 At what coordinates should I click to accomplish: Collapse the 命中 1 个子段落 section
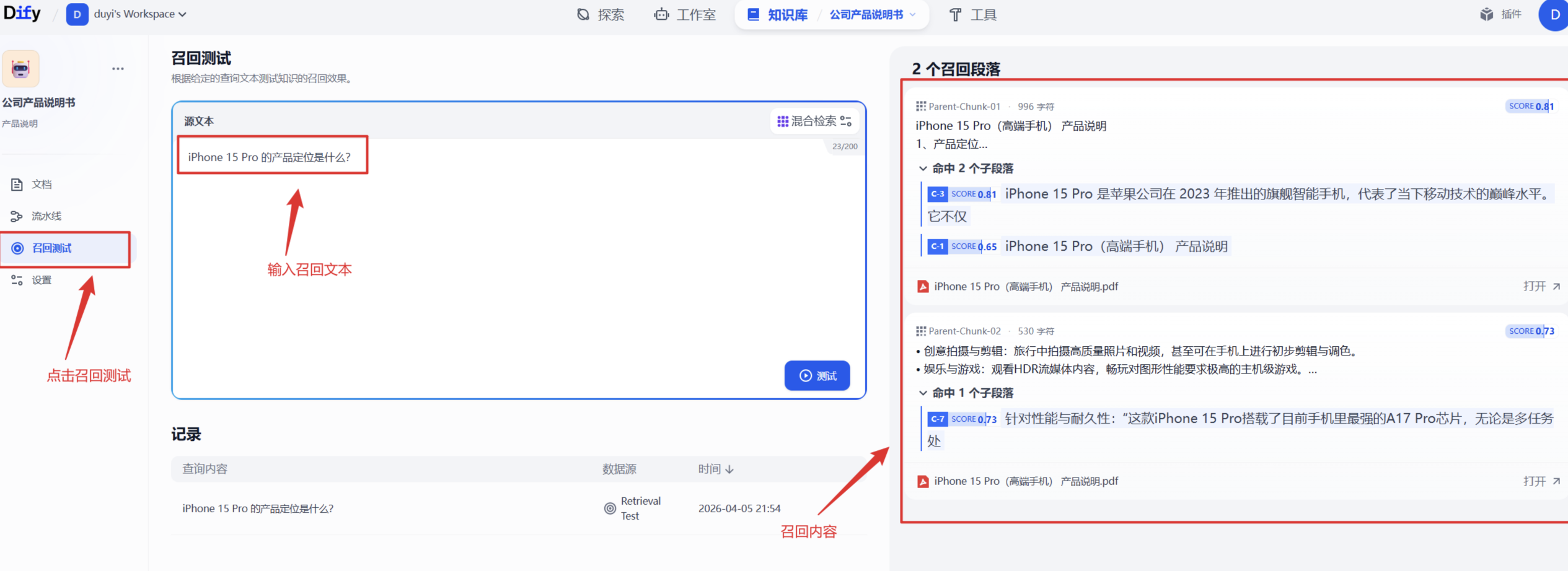tap(966, 393)
